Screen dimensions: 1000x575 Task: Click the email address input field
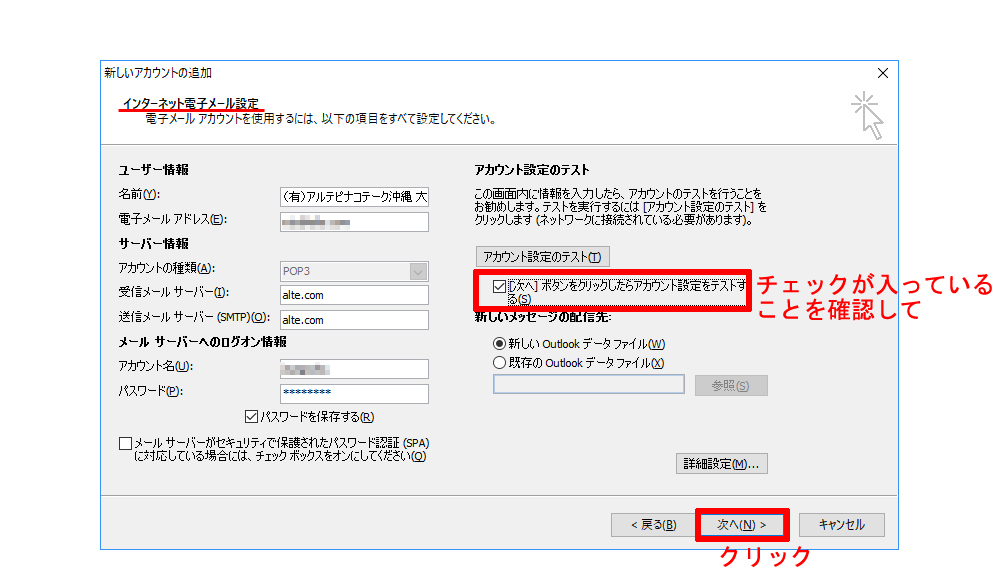[x=354, y=221]
